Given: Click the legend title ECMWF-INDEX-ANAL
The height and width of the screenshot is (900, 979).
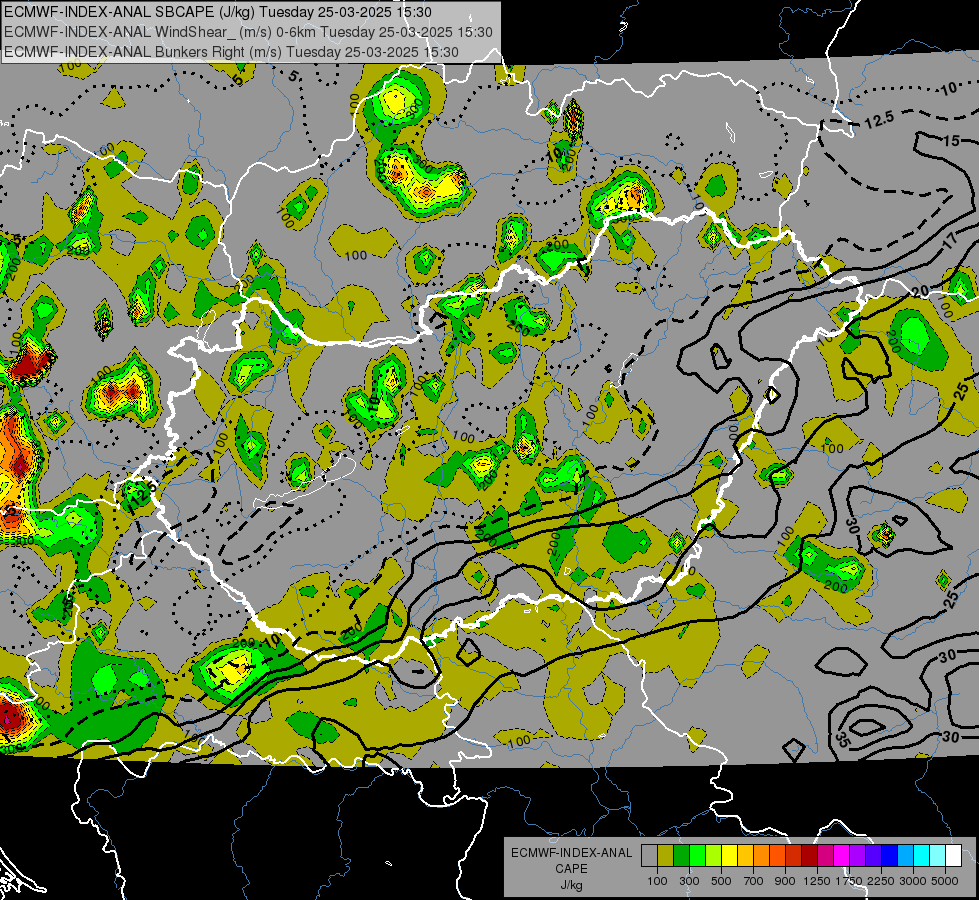Looking at the screenshot, I should pyautogui.click(x=571, y=853).
